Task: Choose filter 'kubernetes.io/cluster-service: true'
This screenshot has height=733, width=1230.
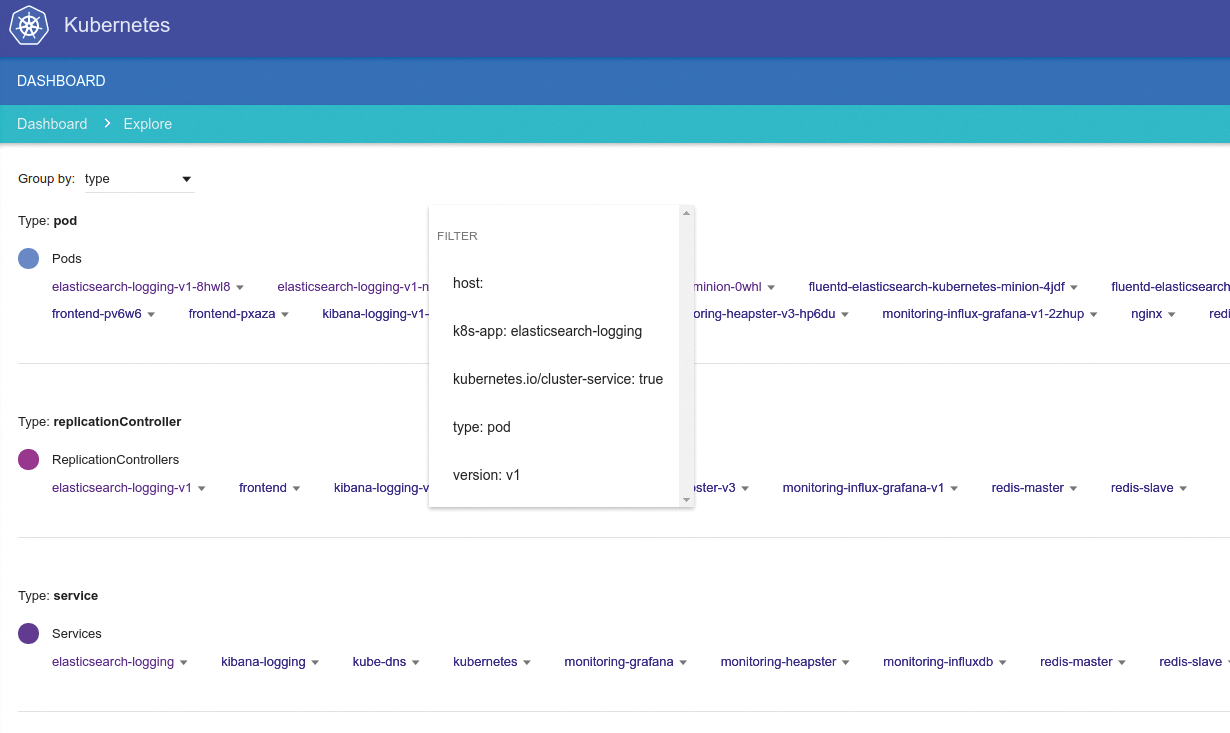Action: (554, 379)
